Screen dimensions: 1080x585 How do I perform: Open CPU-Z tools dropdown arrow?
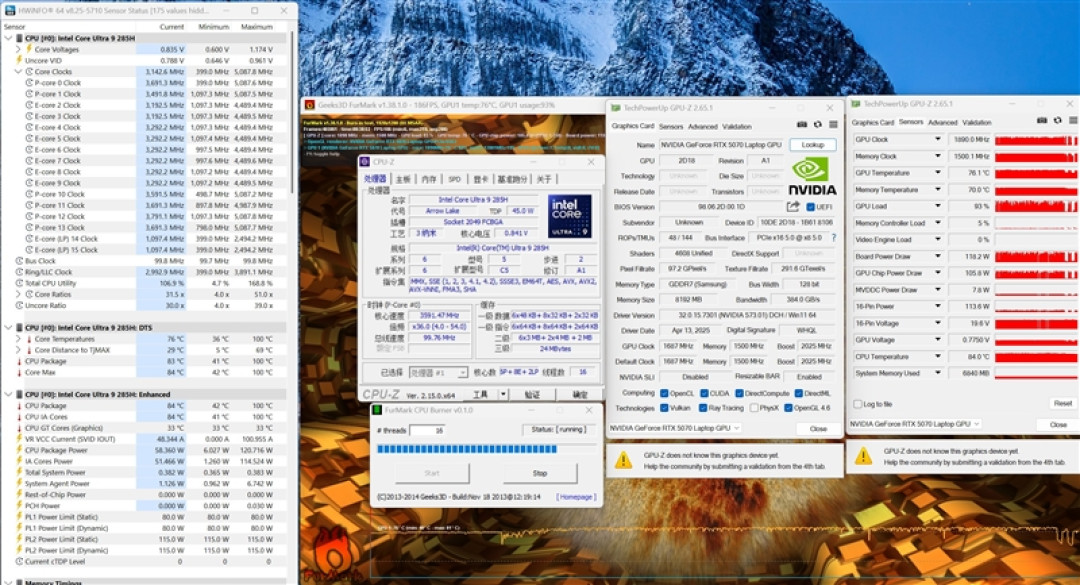[503, 395]
